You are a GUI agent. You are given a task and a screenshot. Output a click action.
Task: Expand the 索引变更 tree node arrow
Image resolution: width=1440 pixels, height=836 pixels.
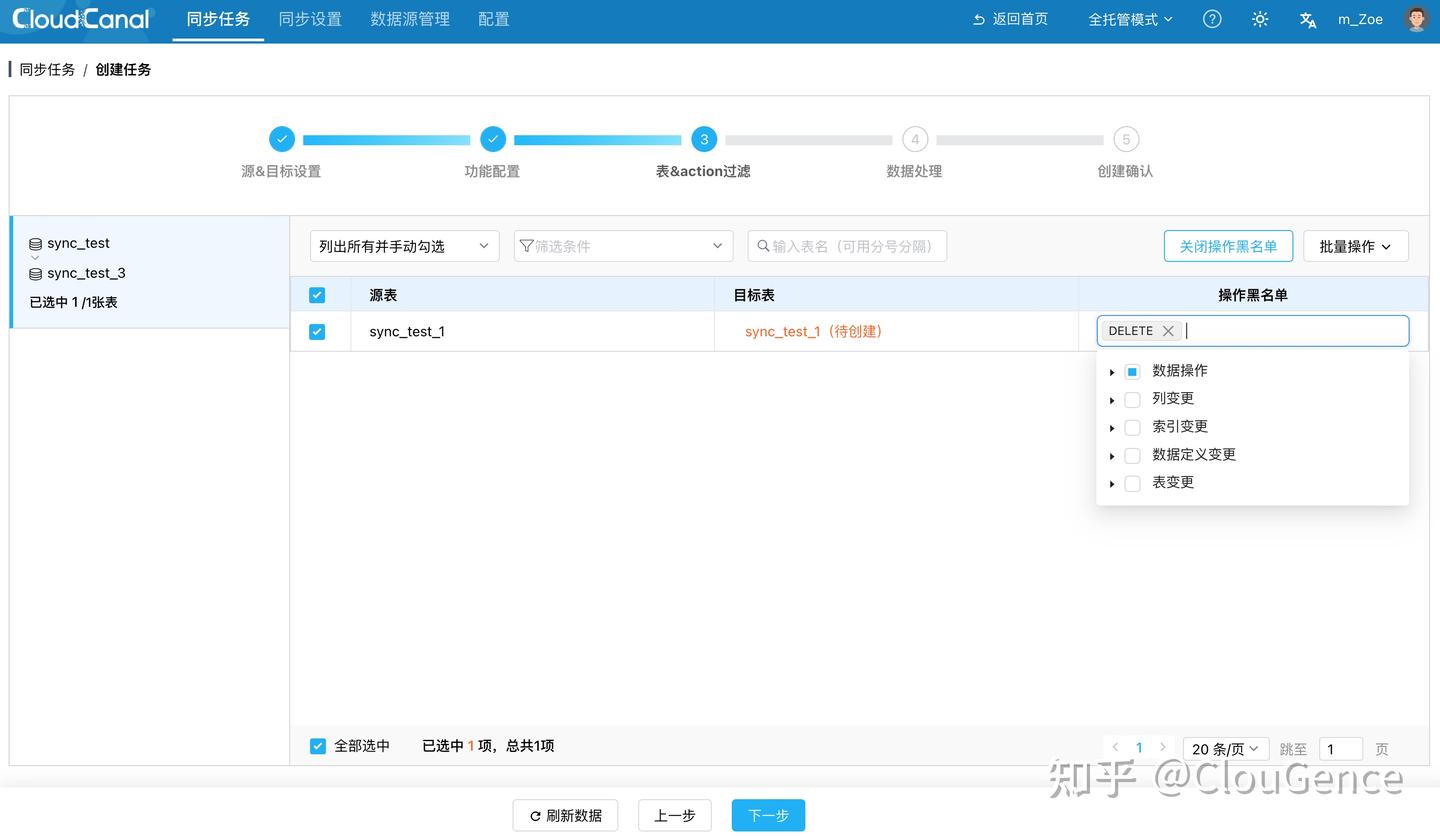pos(1112,428)
